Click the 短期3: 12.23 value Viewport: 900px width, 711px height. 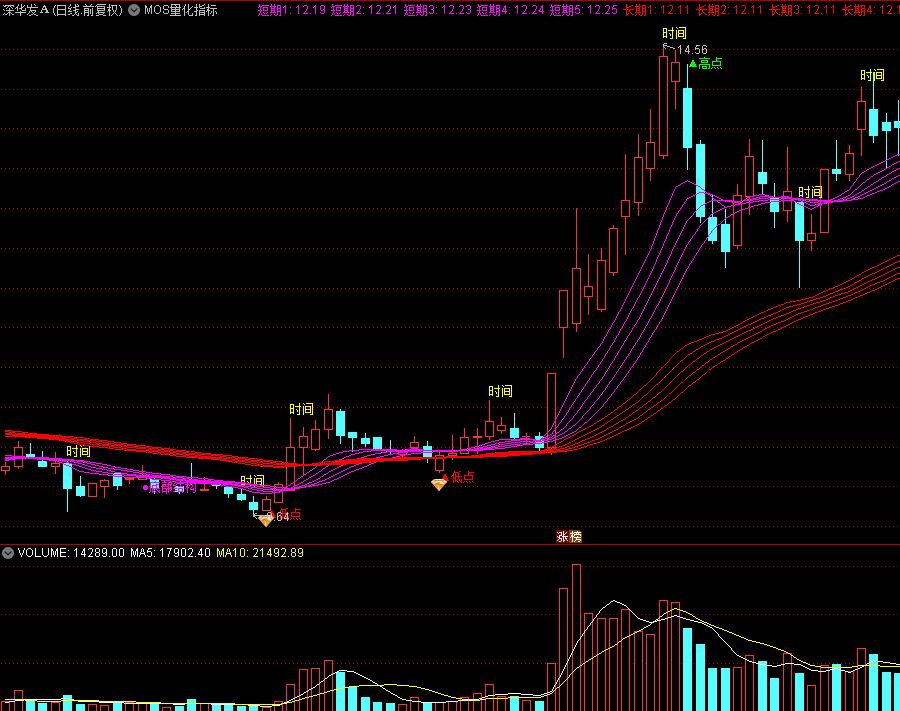click(x=437, y=10)
